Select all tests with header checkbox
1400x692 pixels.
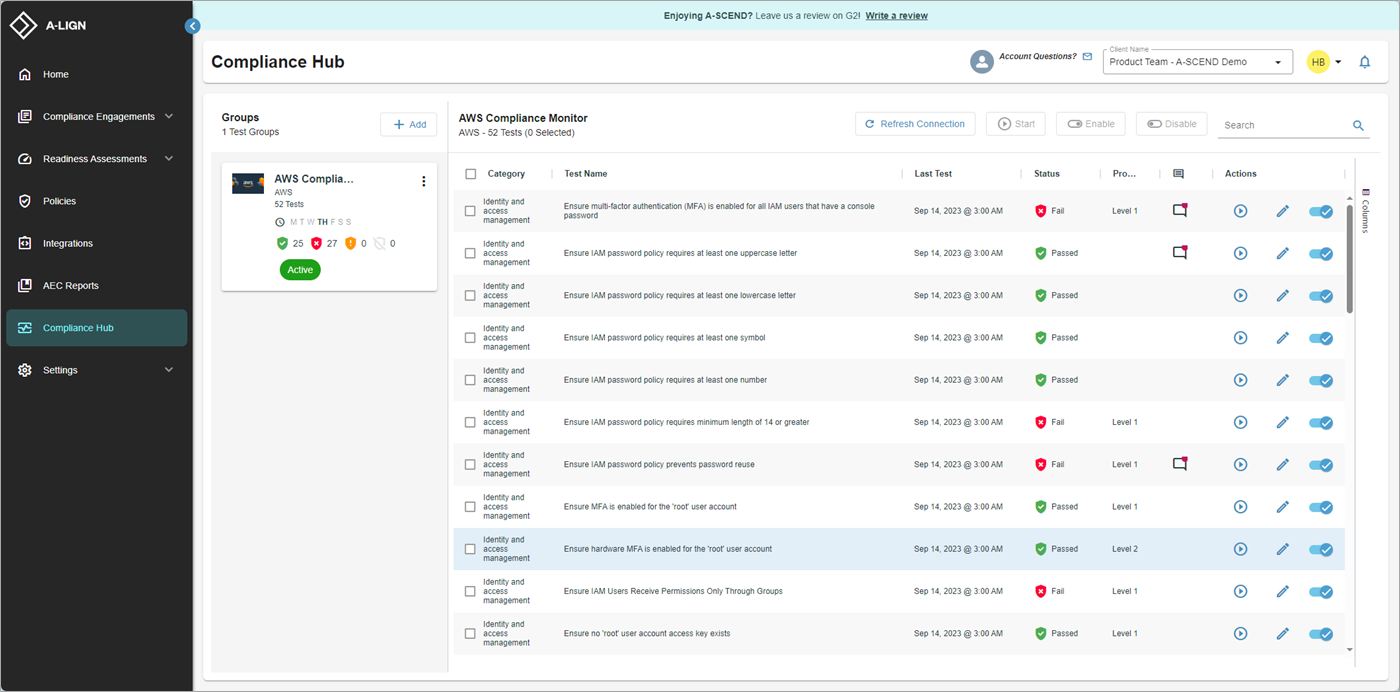click(x=471, y=174)
